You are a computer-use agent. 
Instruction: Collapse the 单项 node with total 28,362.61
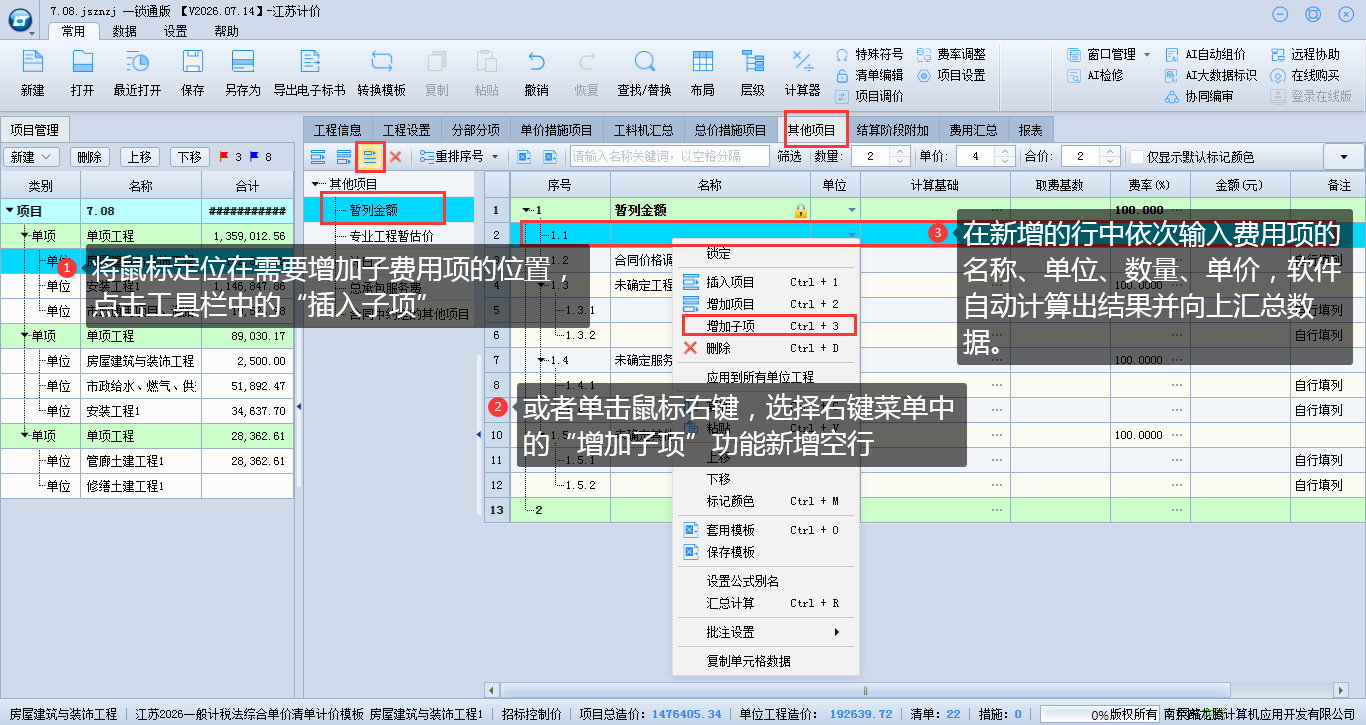coord(25,436)
